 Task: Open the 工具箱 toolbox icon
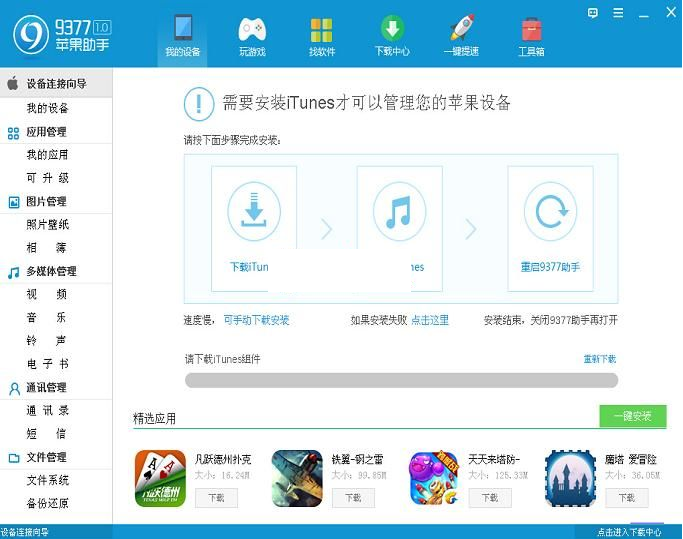click(x=531, y=29)
